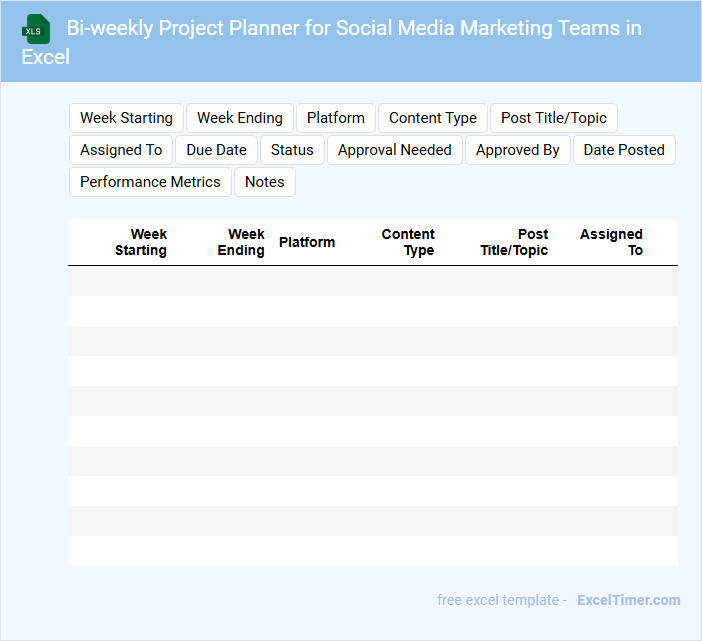Click the Due Date tag
The image size is (702, 641).
(216, 150)
